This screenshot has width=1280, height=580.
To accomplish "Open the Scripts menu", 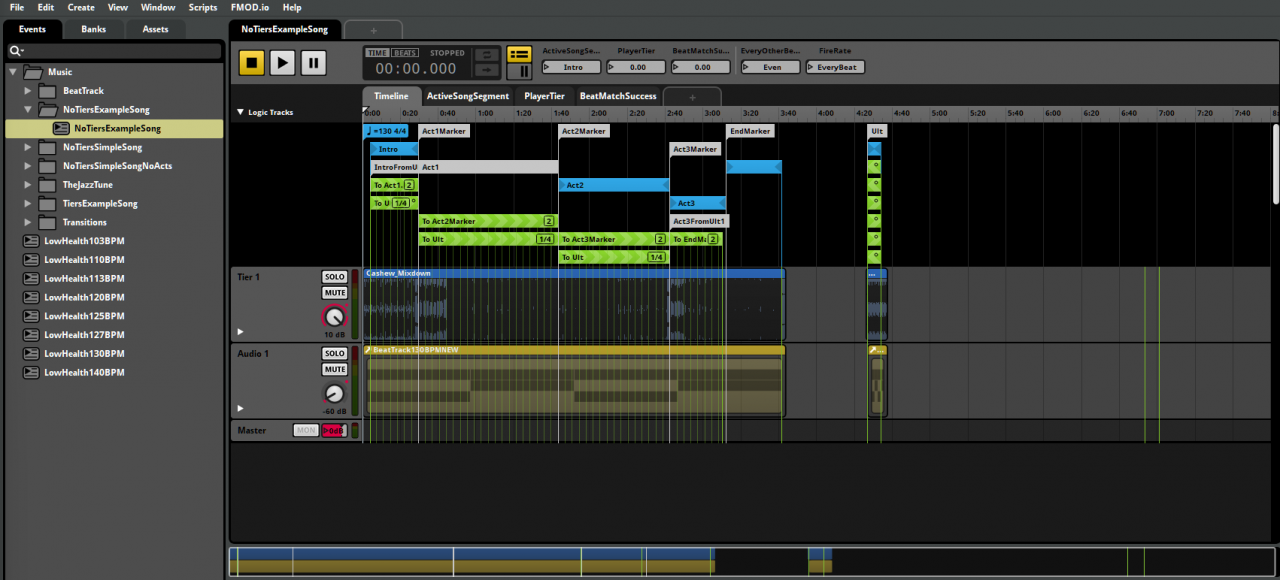I will [x=202, y=7].
